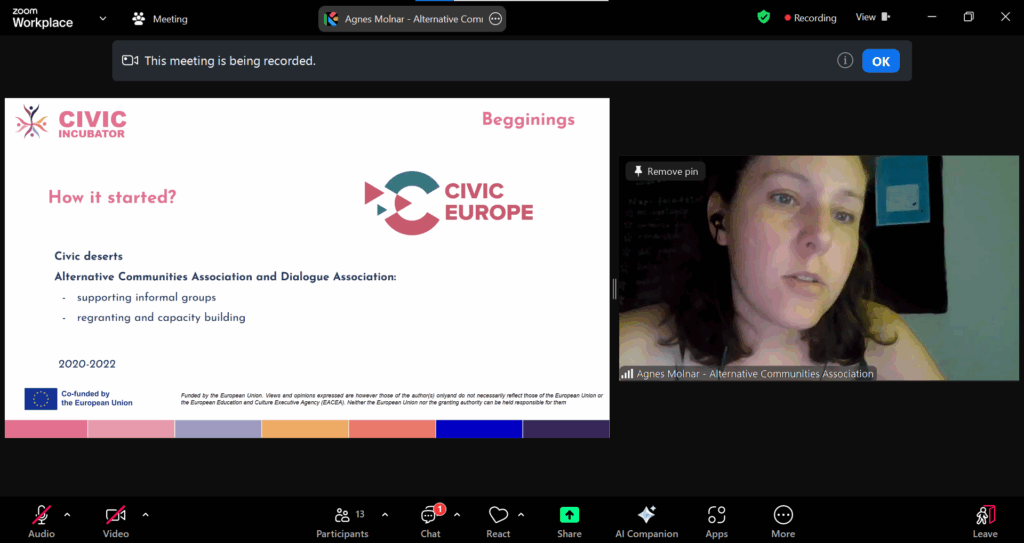Open the Participants panel
Image resolution: width=1024 pixels, height=543 pixels.
click(x=342, y=520)
